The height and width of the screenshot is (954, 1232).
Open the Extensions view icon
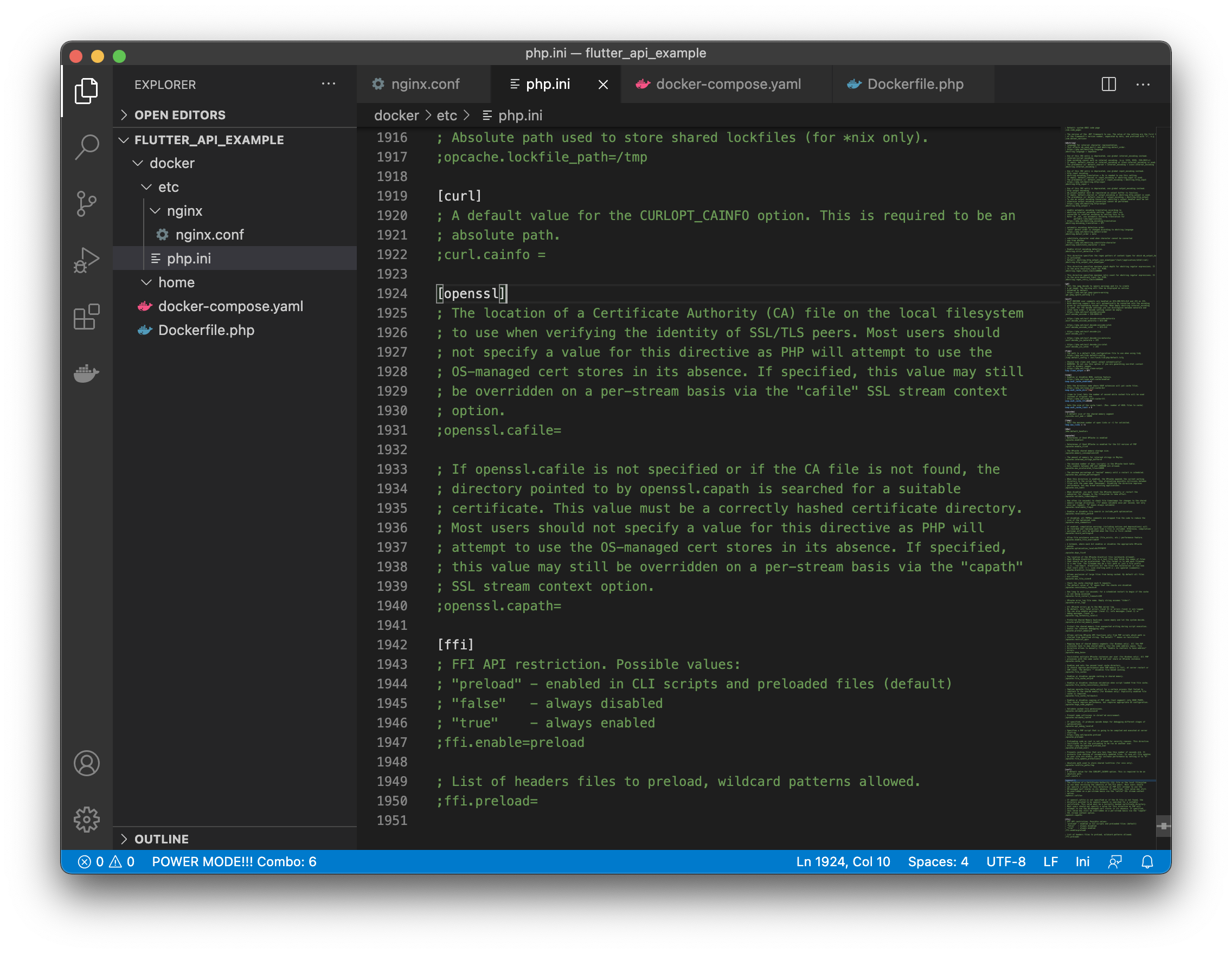[x=86, y=317]
